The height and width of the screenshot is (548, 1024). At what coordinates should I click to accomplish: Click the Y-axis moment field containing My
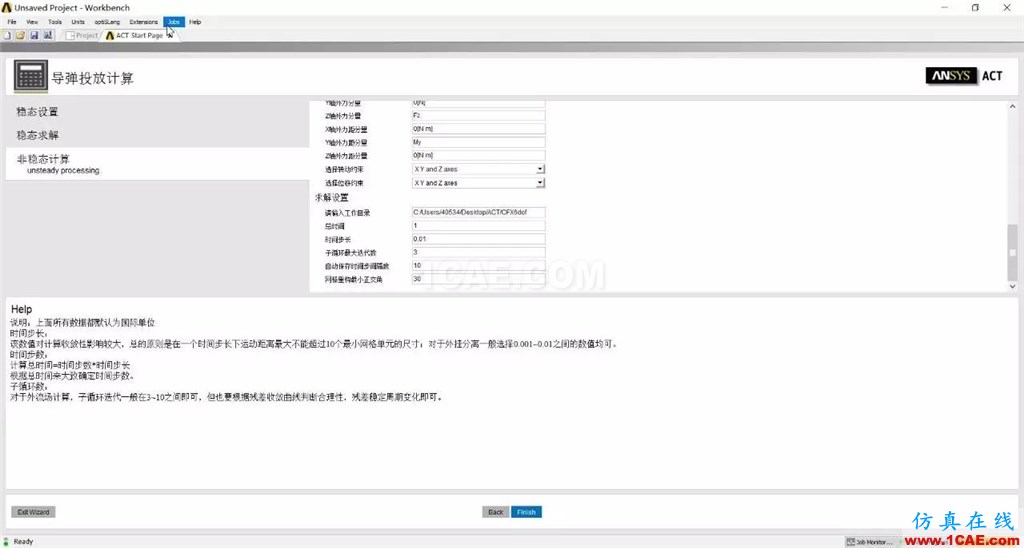coord(478,142)
